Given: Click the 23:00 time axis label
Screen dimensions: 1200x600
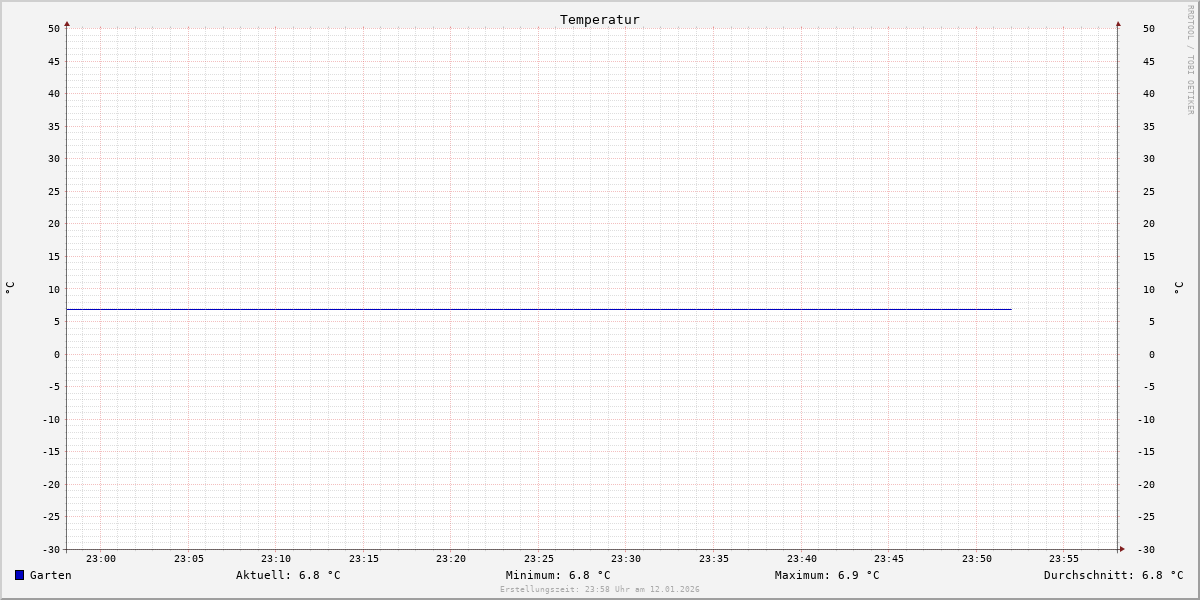Looking at the screenshot, I should pyautogui.click(x=101, y=559).
